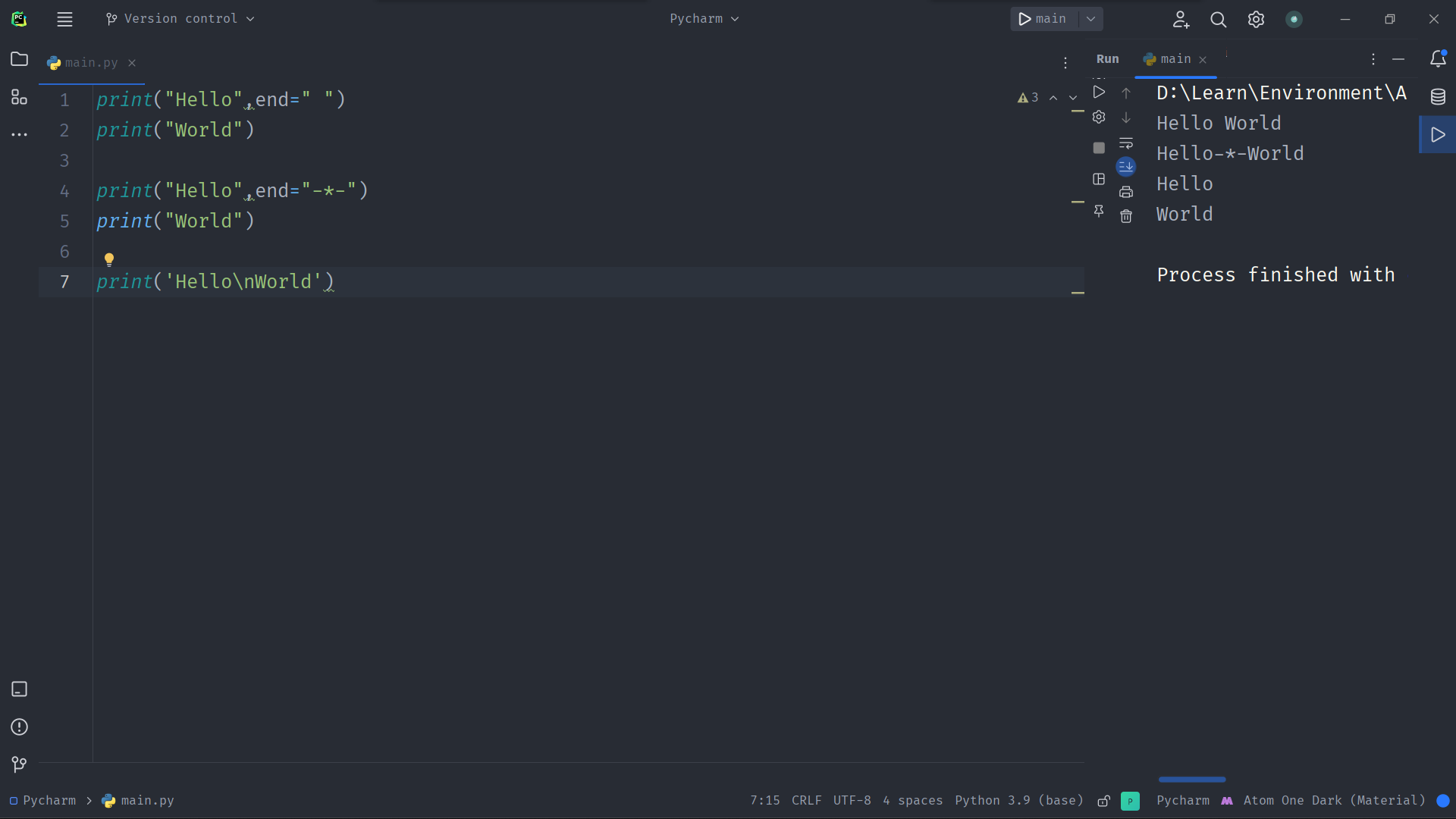Click the Rerun main icon in Run panel

1099,92
